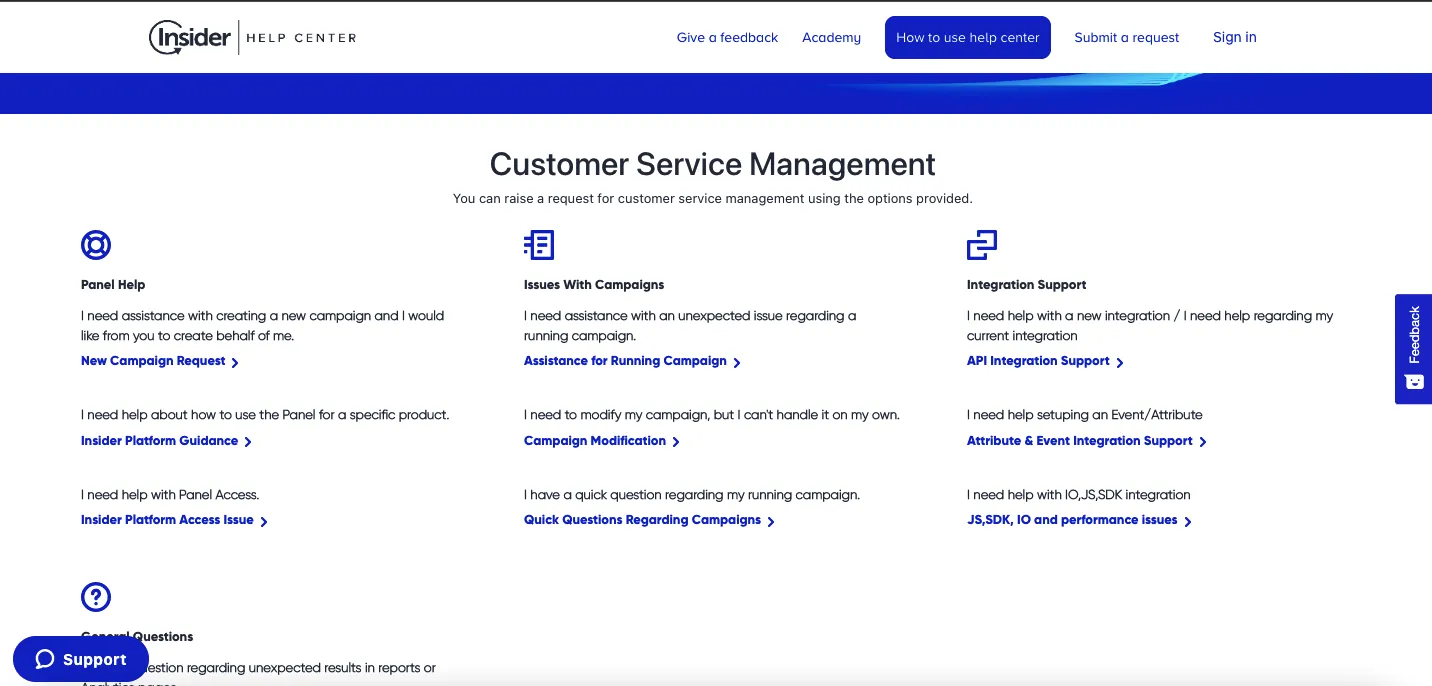Click chevron next to Insider Platform Access Issue
1432x686 pixels.
coord(264,521)
